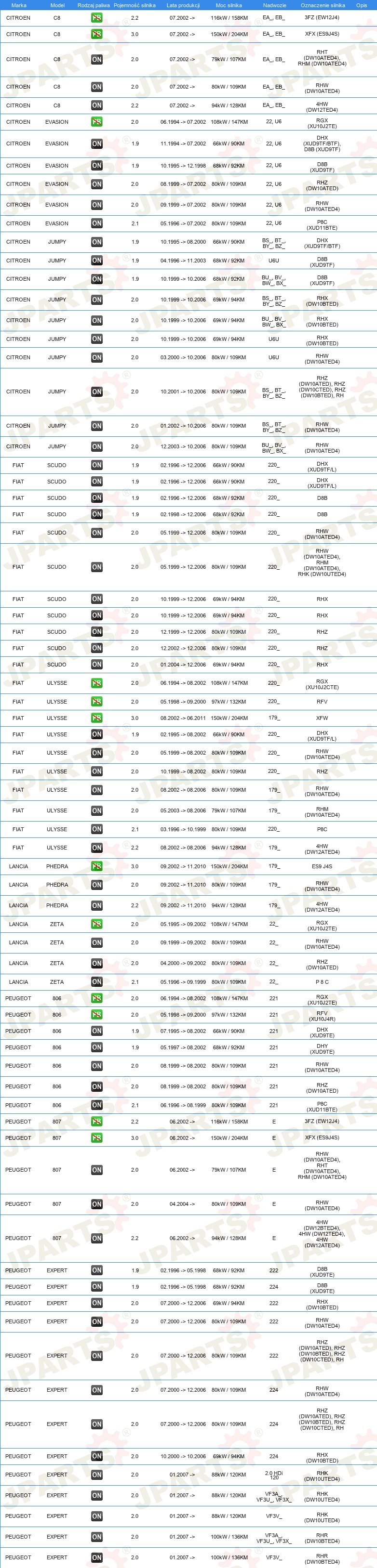Click diesel icon in Fiat Scudo 01.2004 row
Viewport: 377px width, 1568px height.
click(96, 665)
